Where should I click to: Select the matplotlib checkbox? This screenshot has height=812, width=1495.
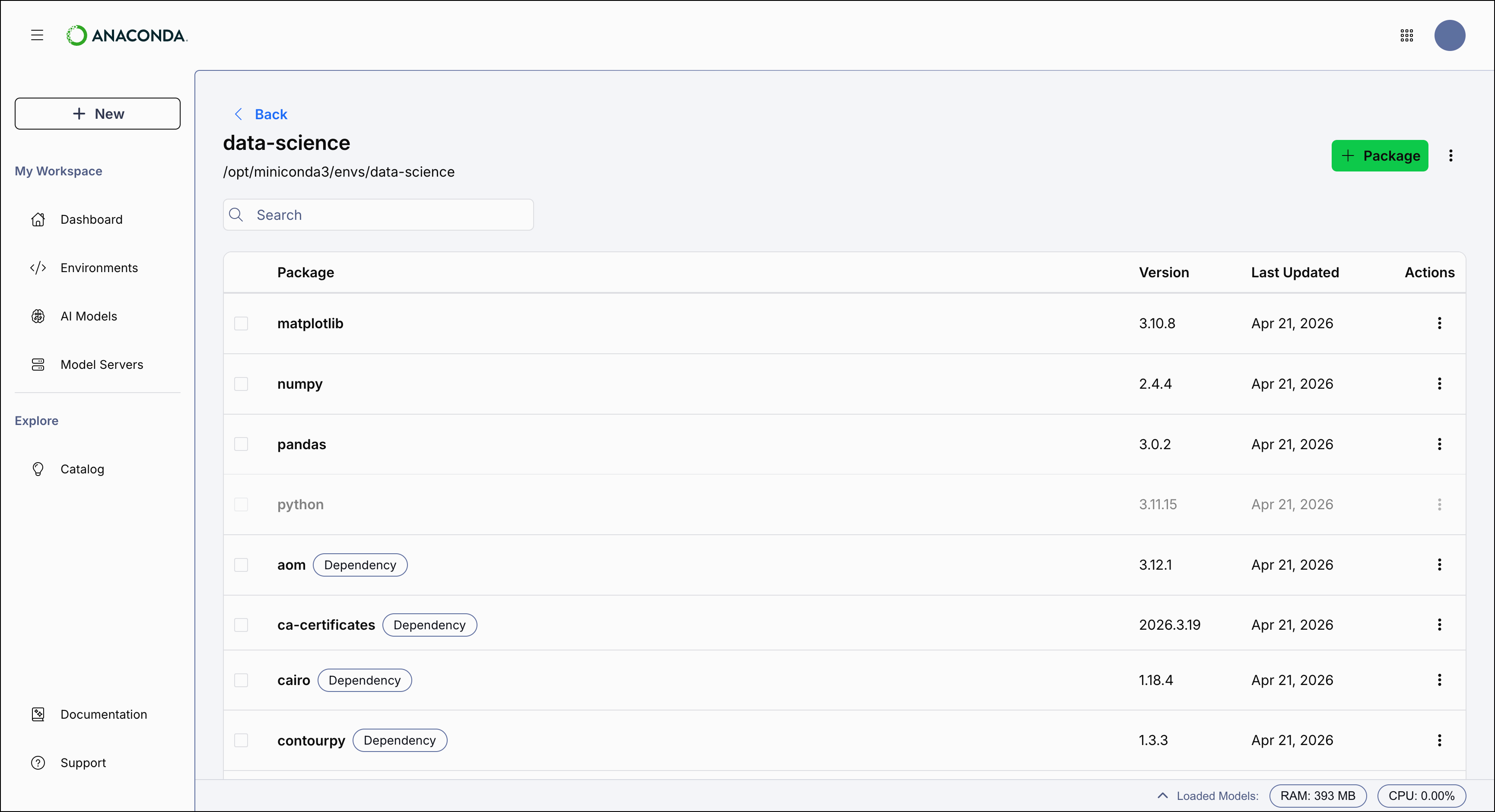tap(241, 324)
